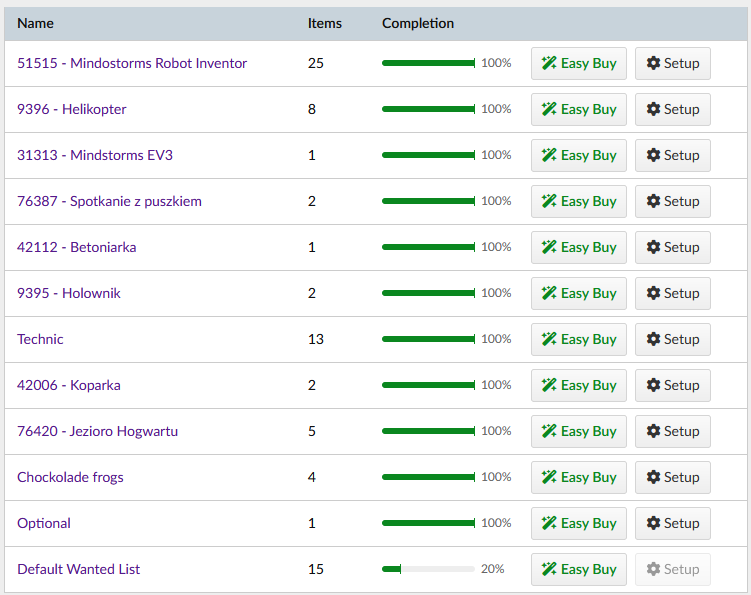Click the wand icon for Jezioro Hogwartu list
Image resolution: width=751 pixels, height=595 pixels.
549,431
